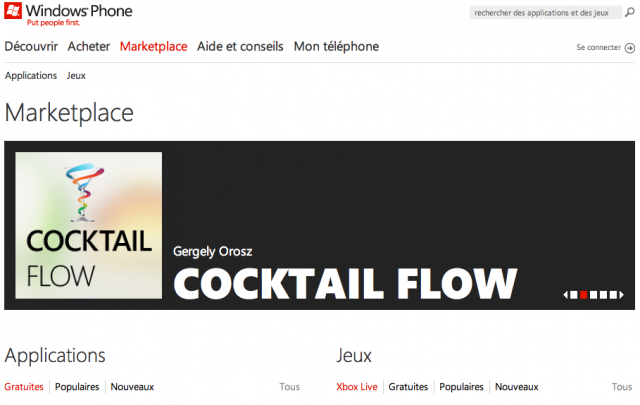Open the Marketplace menu item
Image resolution: width=640 pixels, height=405 pixels.
[x=153, y=47]
